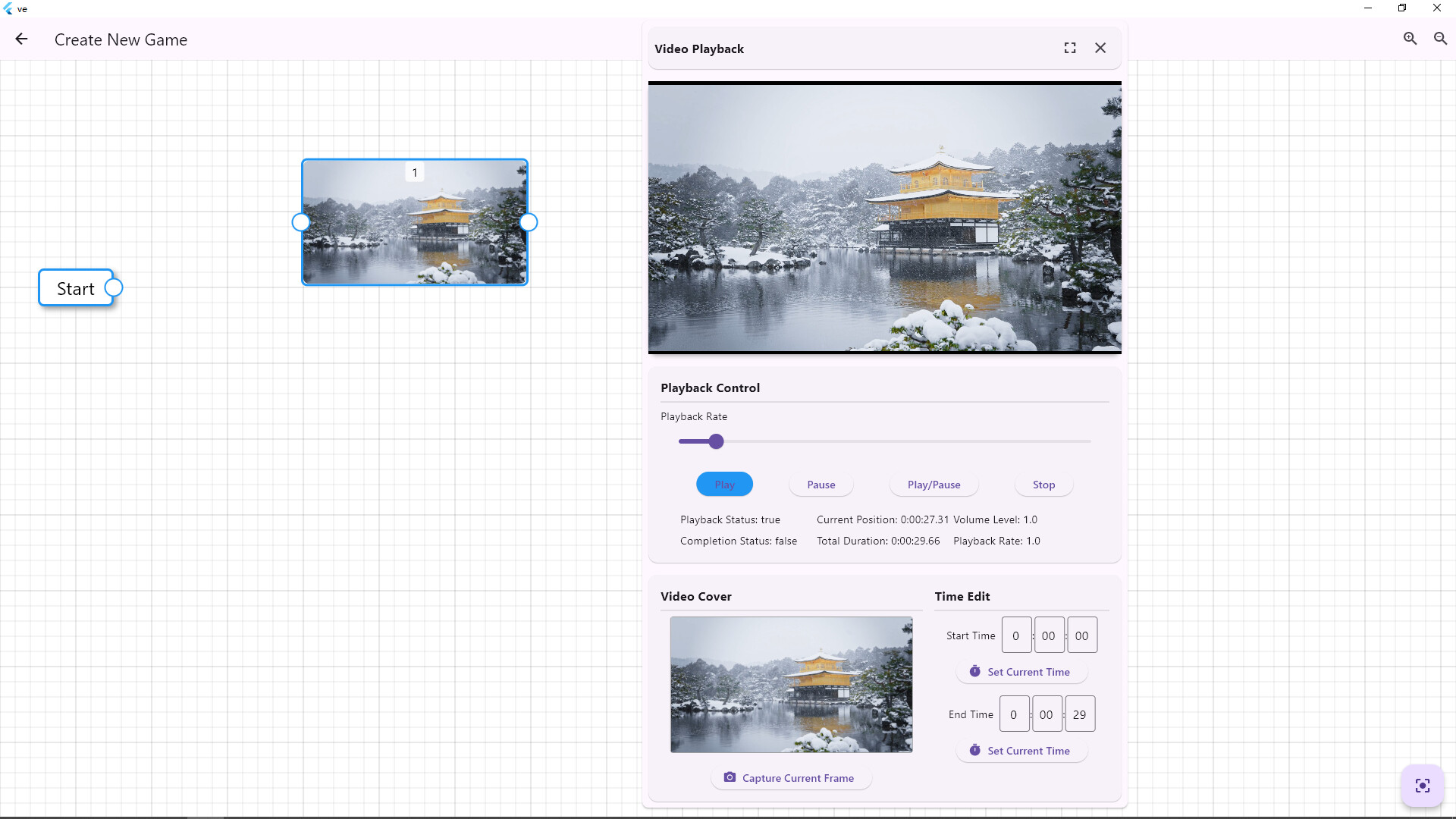Adjust the Playback Rate slider
Screen dimensions: 1456x819
pyautogui.click(x=716, y=441)
